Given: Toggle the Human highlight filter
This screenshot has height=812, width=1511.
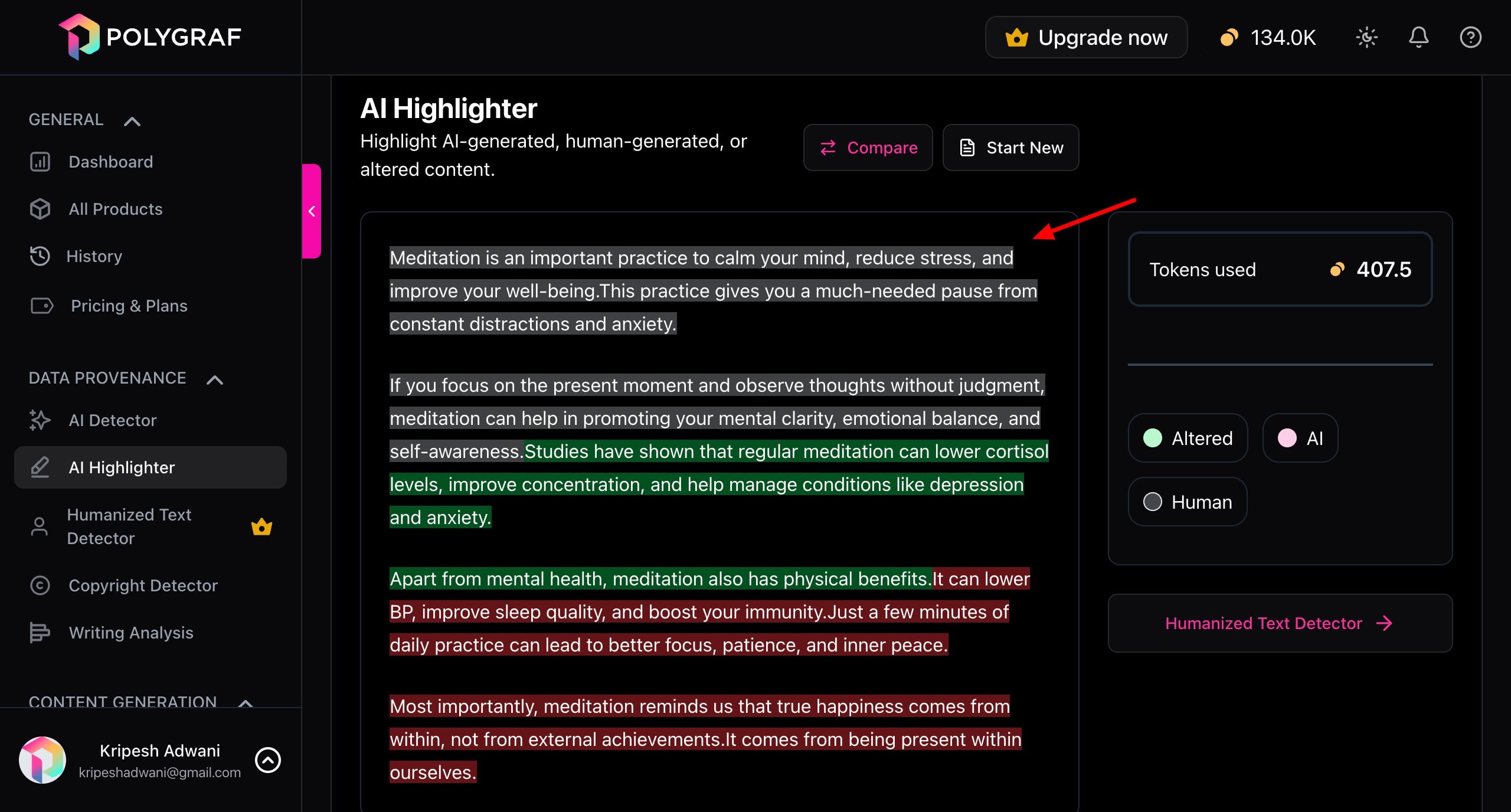Looking at the screenshot, I should click(x=1188, y=502).
